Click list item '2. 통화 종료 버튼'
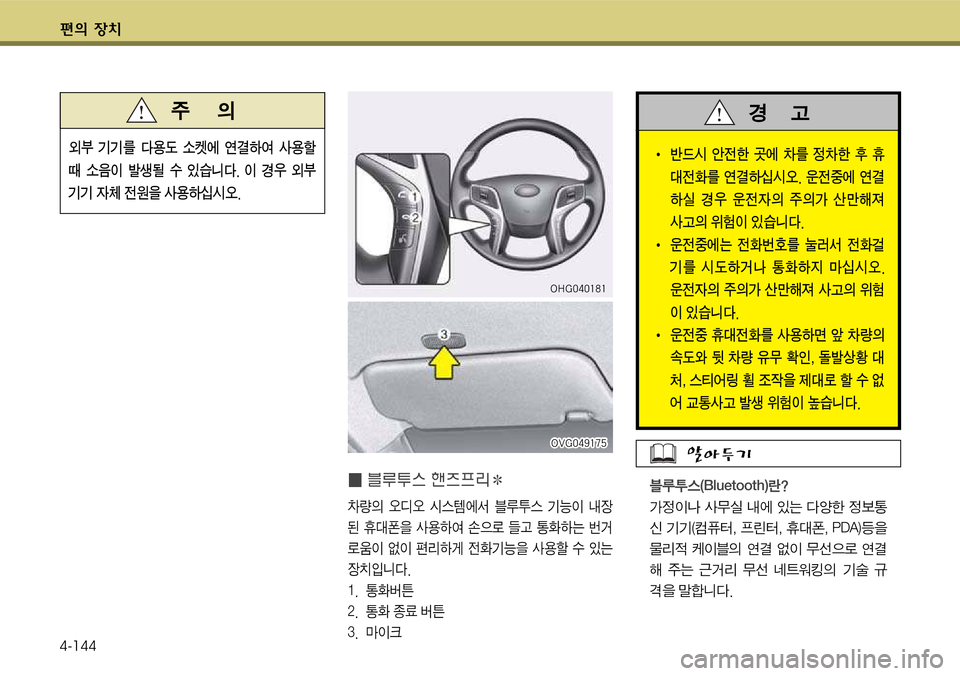This screenshot has width=960, height=676. click(396, 611)
